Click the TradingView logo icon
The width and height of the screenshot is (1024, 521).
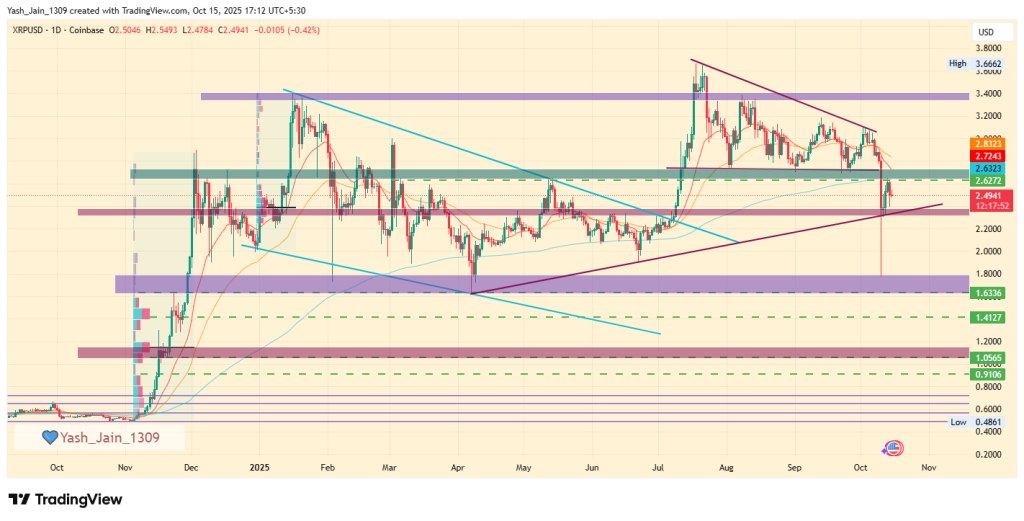point(19,499)
